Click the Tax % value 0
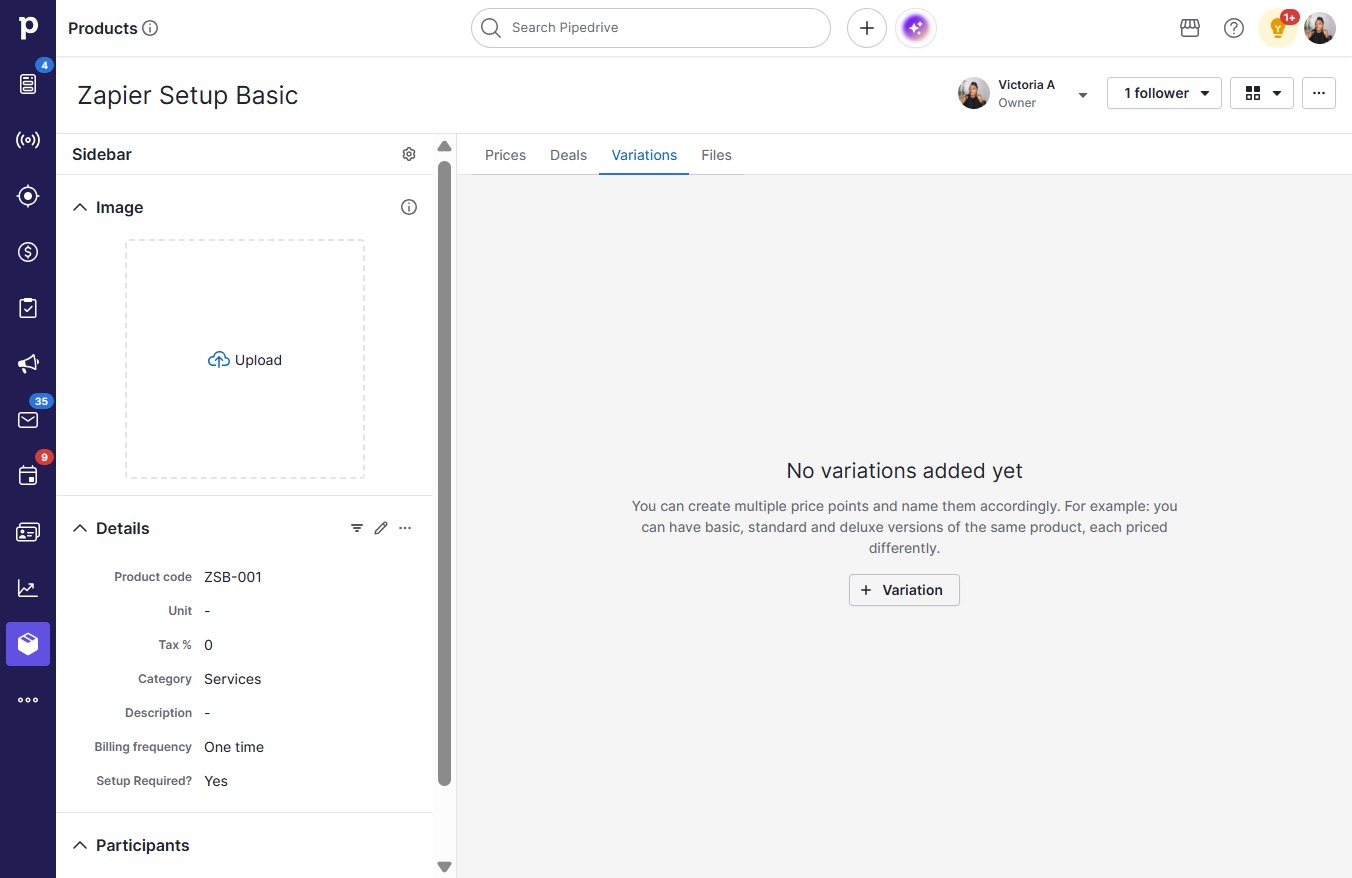Viewport: 1352px width, 878px height. pos(208,645)
